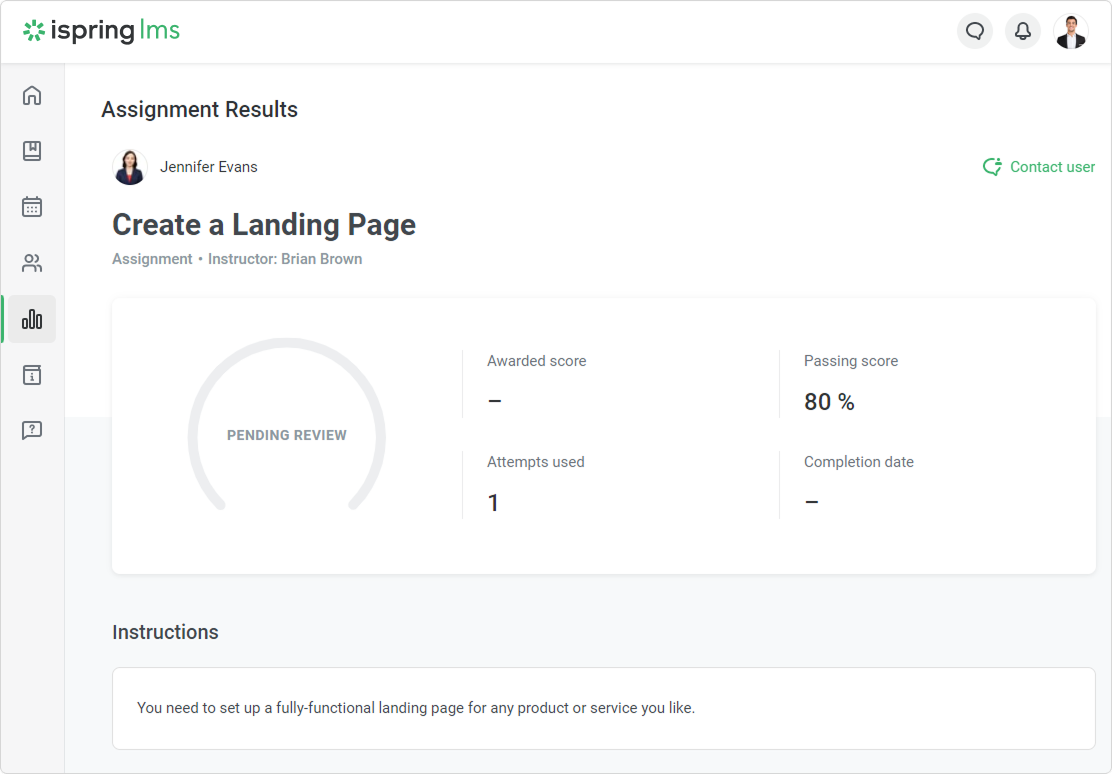This screenshot has width=1112, height=774.
Task: Open the Users icon in sidebar
Action: [x=32, y=264]
